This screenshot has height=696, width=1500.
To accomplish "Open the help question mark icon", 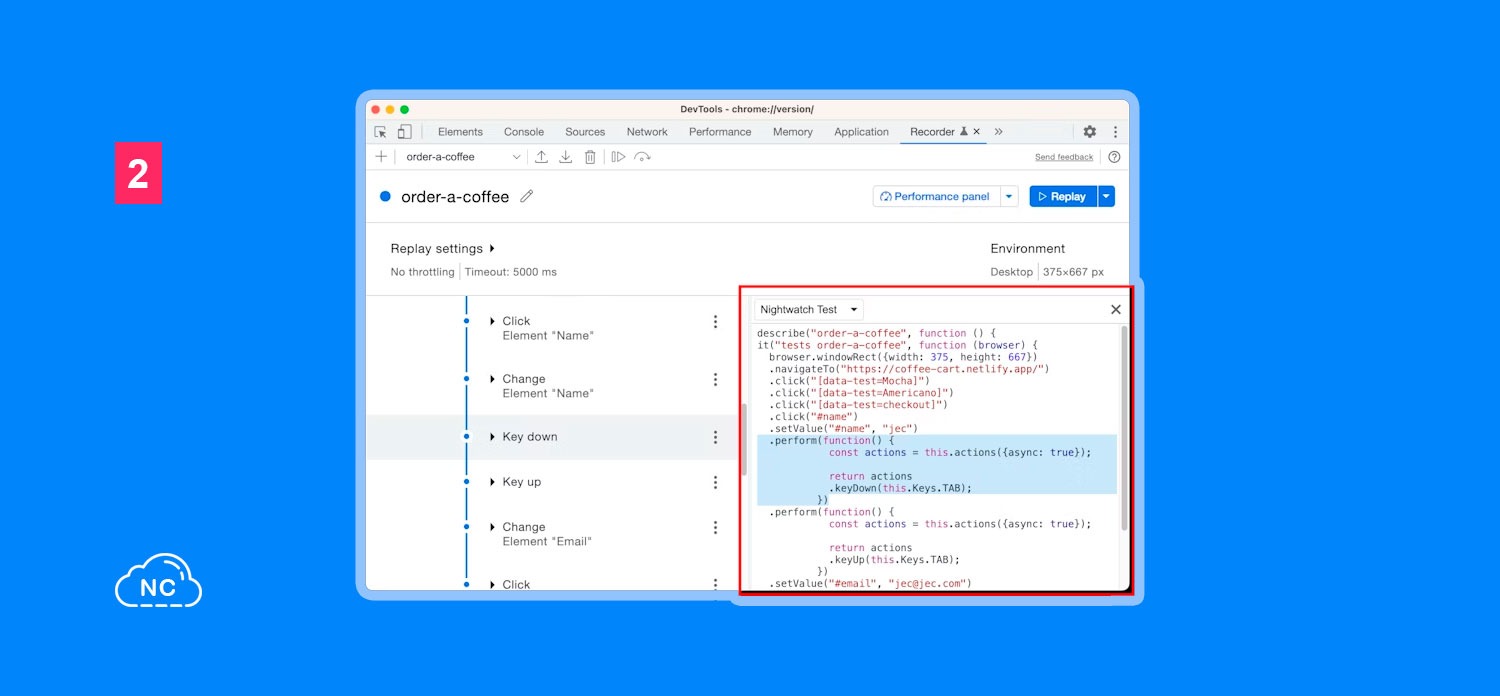I will point(1114,157).
